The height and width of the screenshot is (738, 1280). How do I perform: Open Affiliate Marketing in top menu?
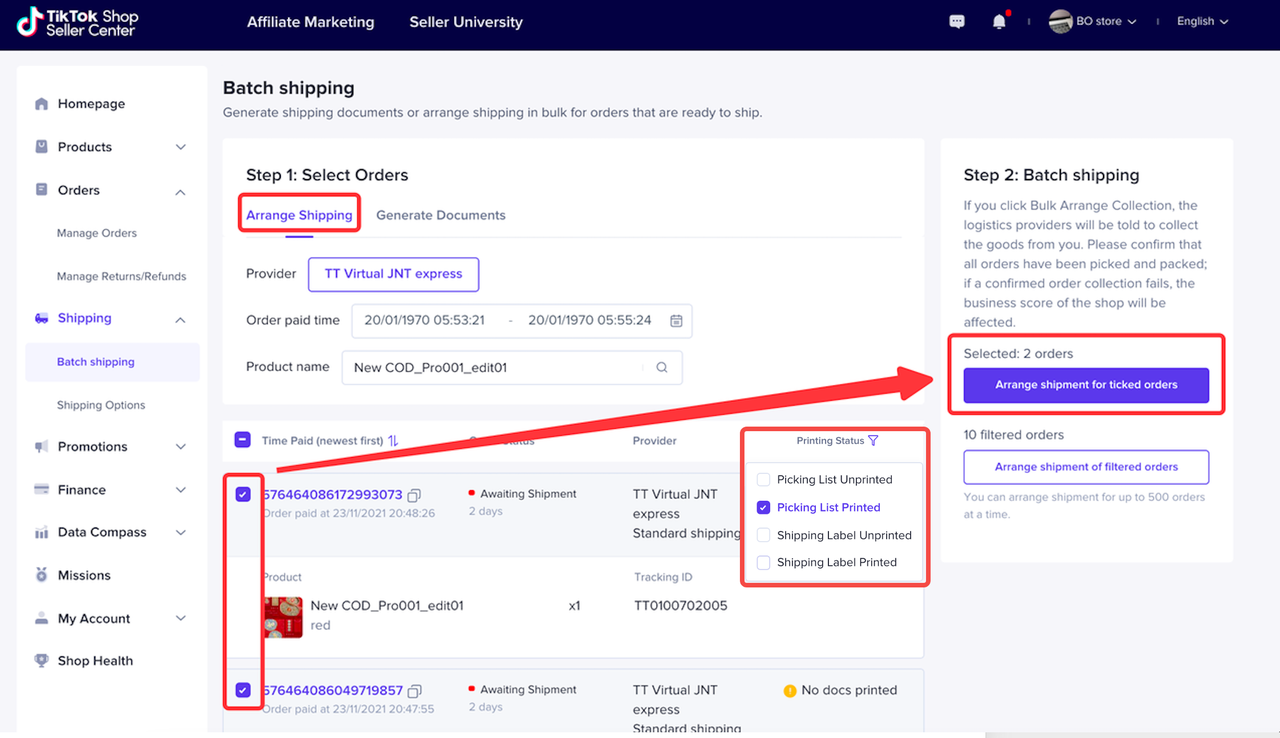(x=310, y=22)
